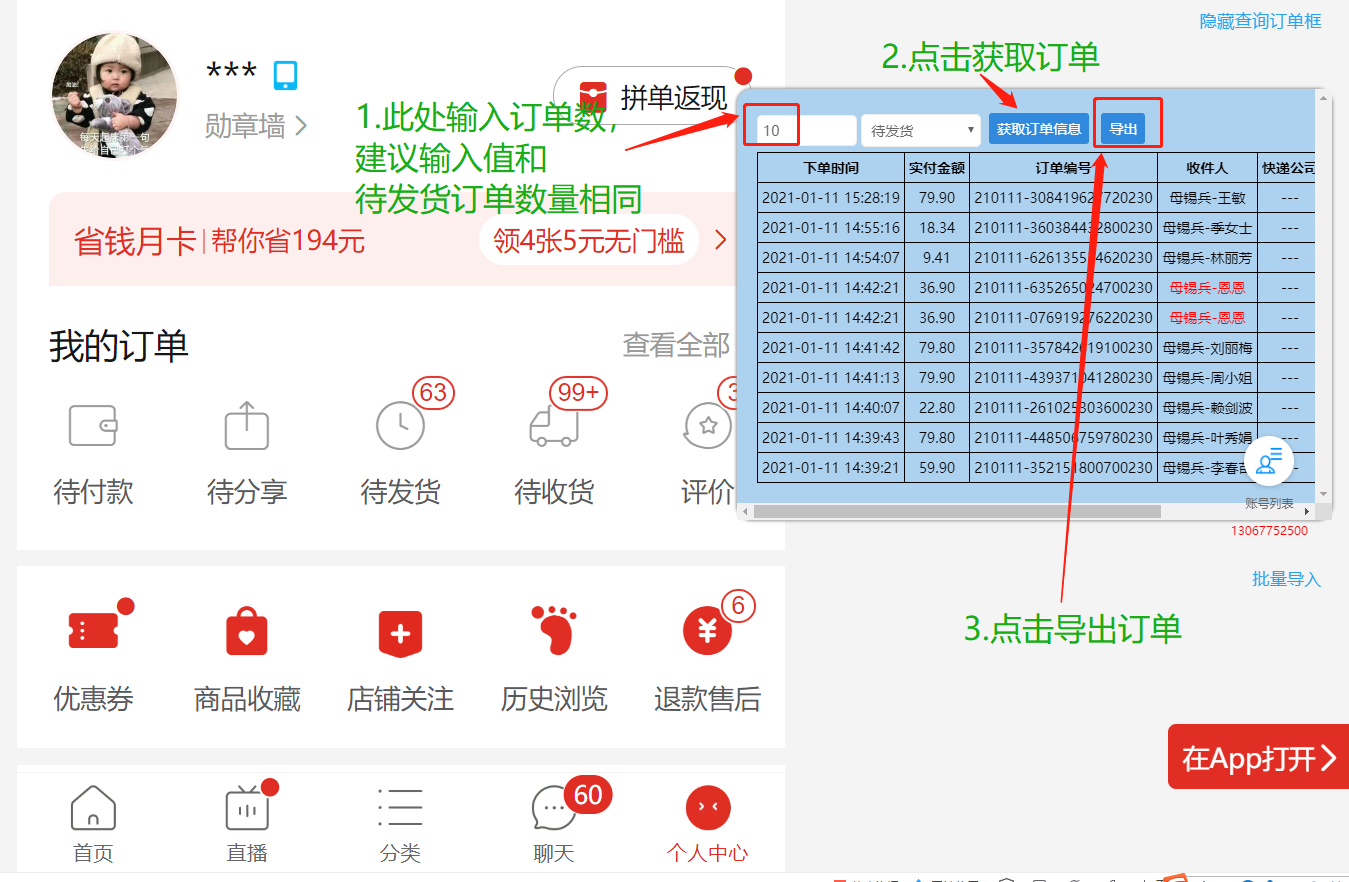The width and height of the screenshot is (1349, 882).
Task: Click the order count input field
Action: (x=807, y=130)
